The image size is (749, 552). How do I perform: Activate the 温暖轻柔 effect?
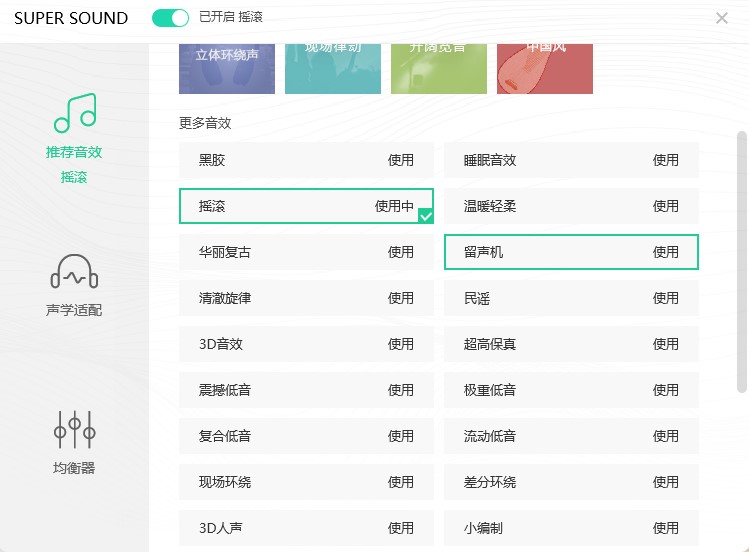tap(666, 206)
